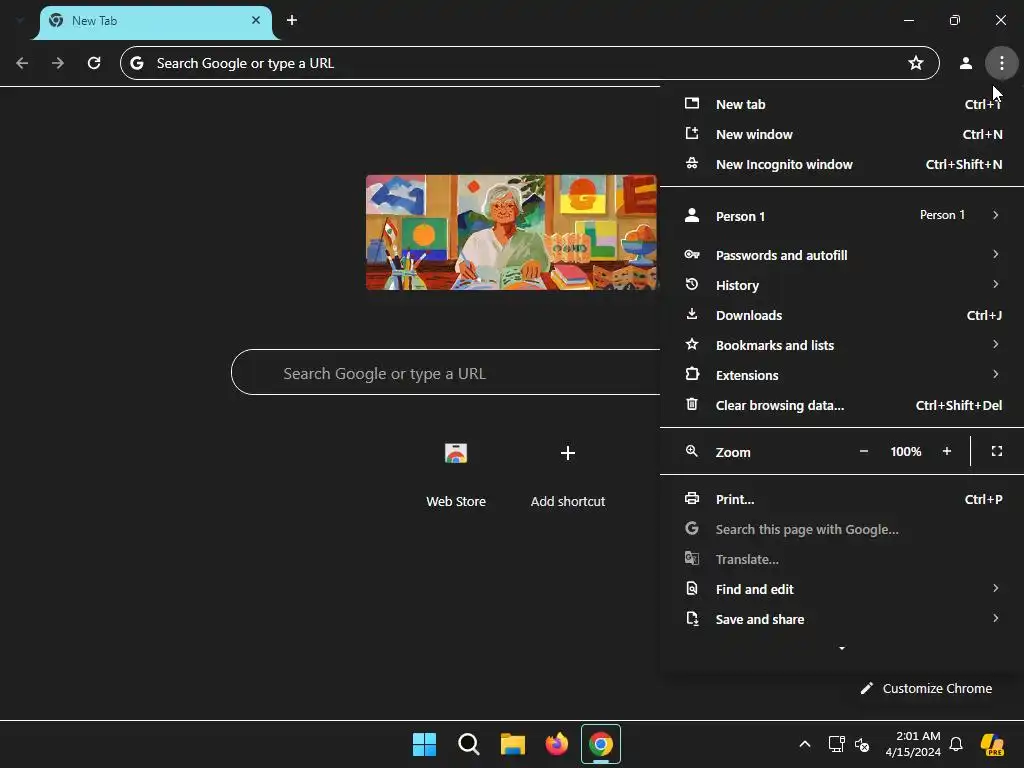Click the network tray icon
The image size is (1024, 768).
pyautogui.click(x=837, y=744)
